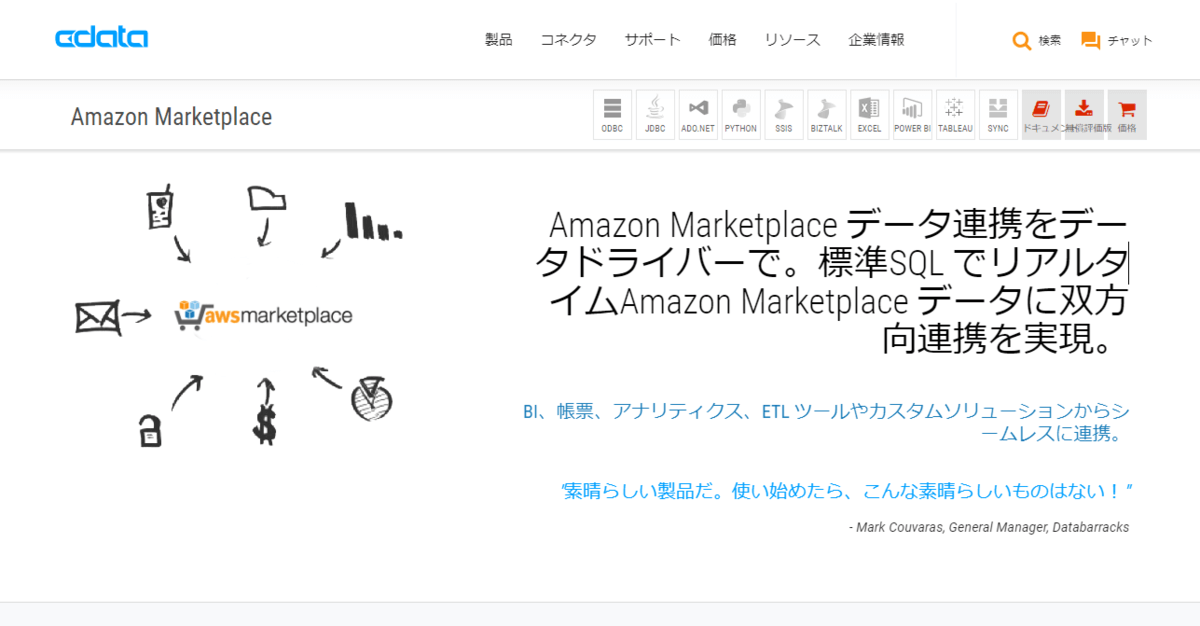Click the hand-drawn bar chart sketch
The width and height of the screenshot is (1200, 626).
(373, 221)
